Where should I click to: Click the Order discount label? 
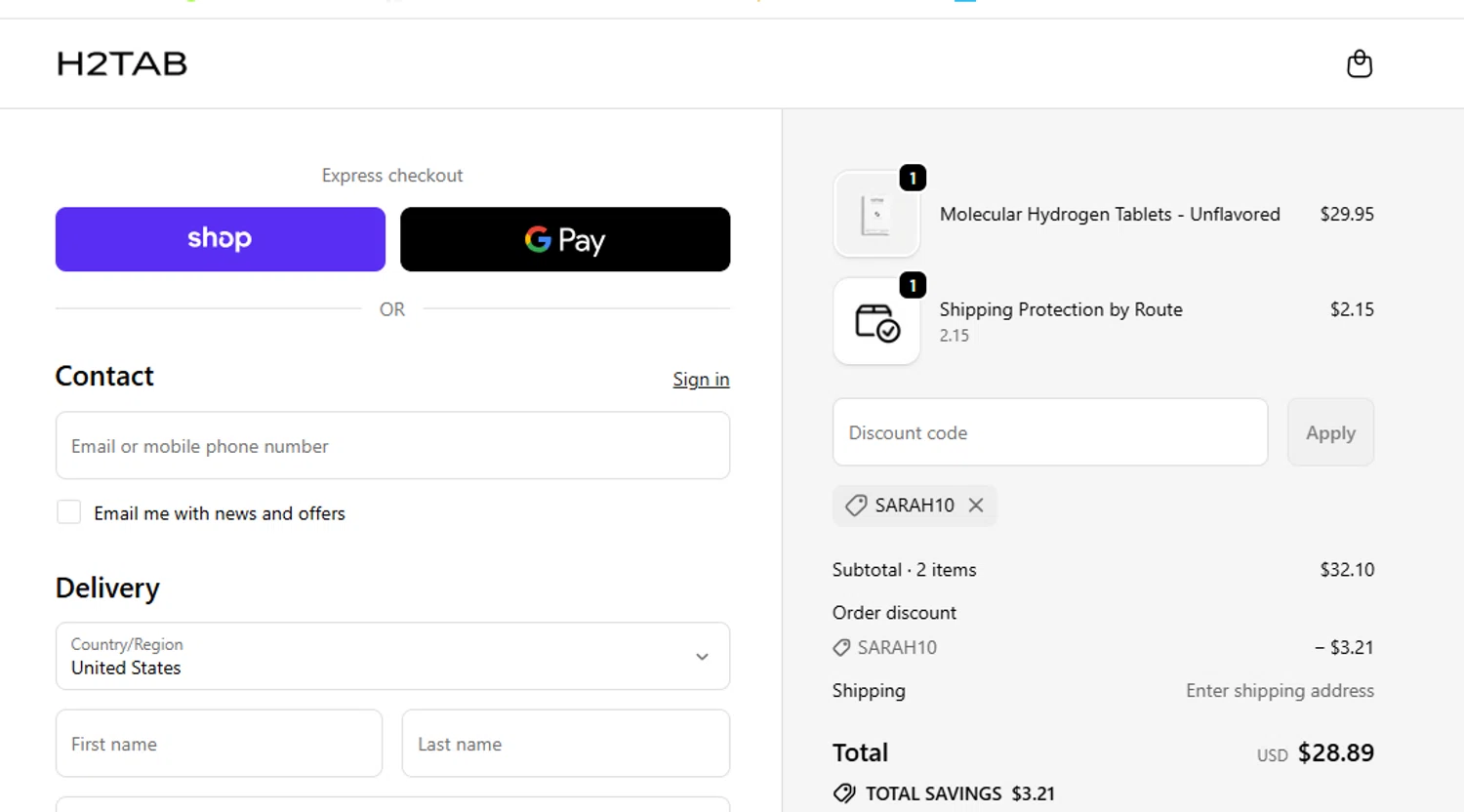894,613
